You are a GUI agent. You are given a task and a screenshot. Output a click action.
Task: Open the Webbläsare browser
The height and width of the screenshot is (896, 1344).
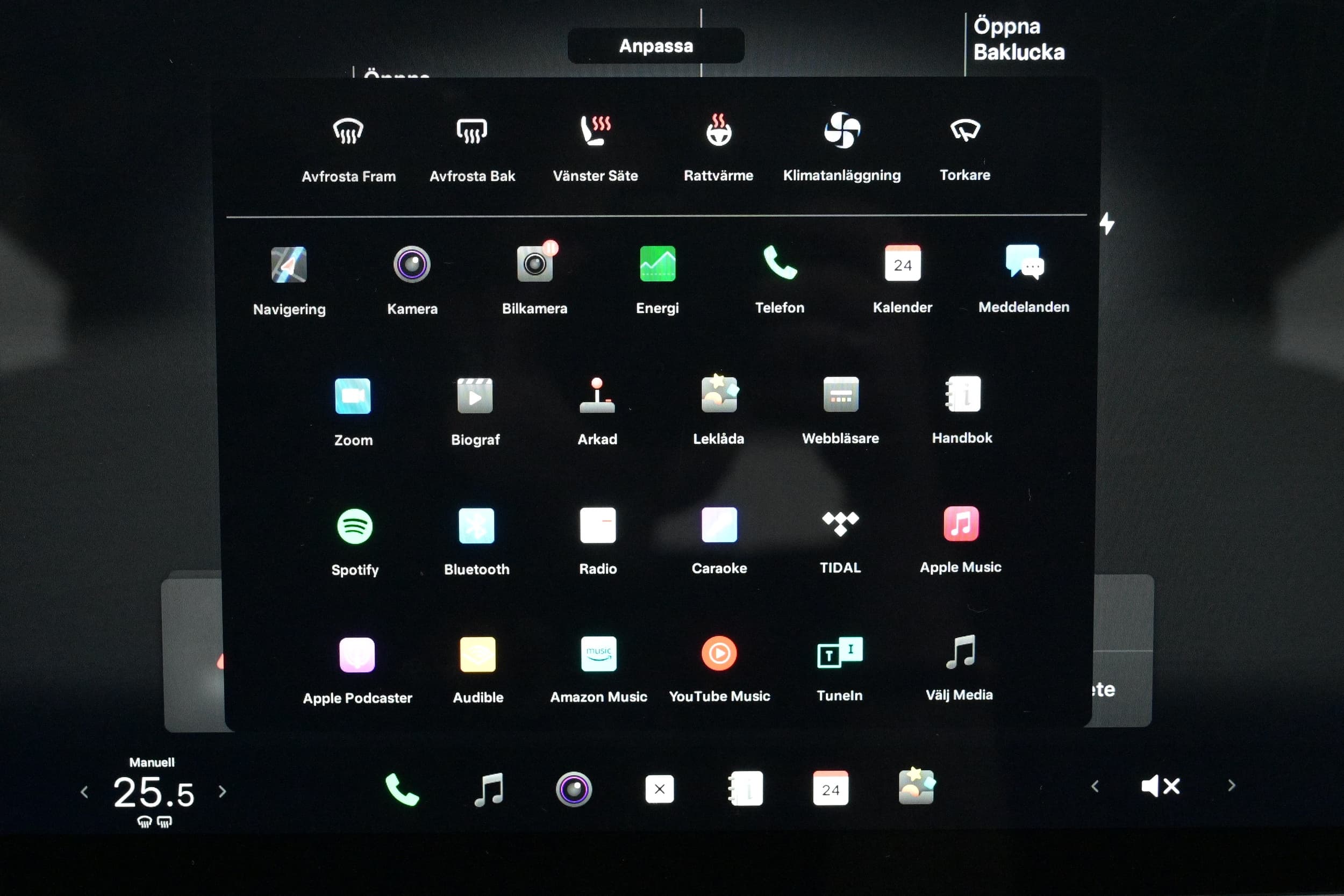coord(841,395)
